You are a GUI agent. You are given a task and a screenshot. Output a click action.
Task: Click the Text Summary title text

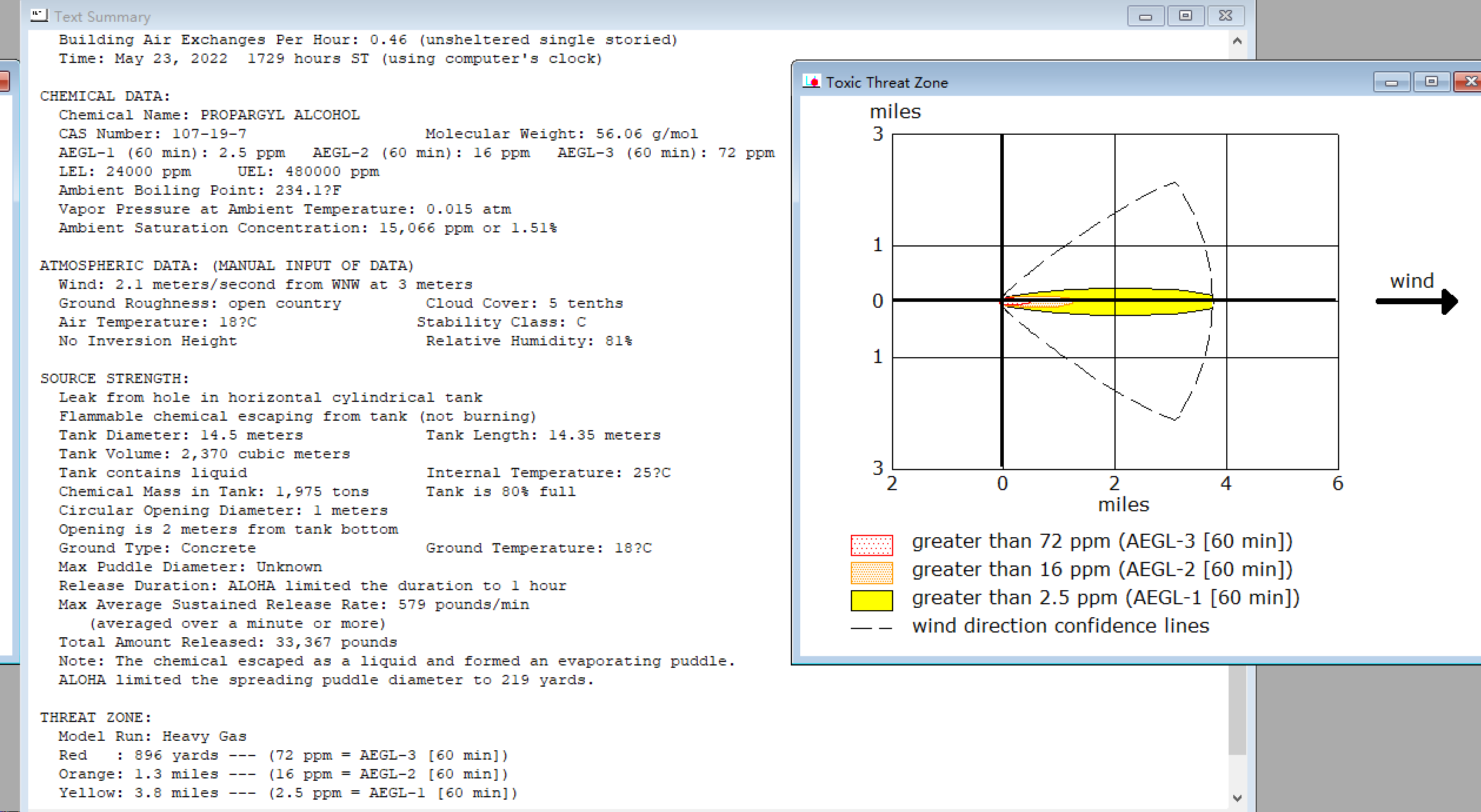[102, 17]
